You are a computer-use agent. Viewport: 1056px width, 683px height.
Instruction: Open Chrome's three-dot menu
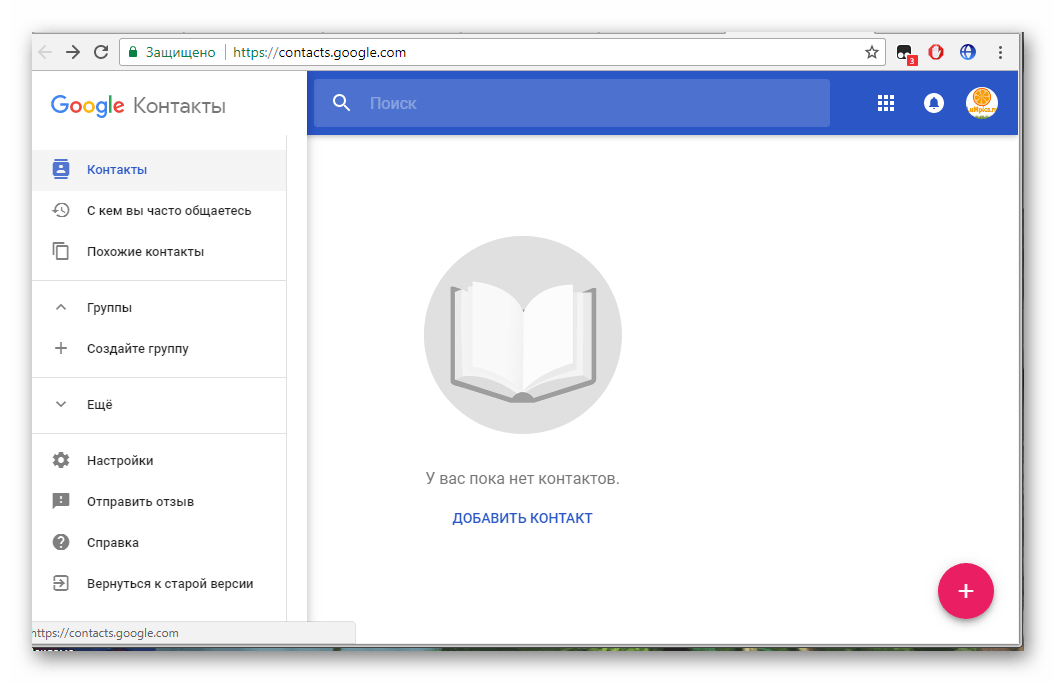coord(1000,52)
